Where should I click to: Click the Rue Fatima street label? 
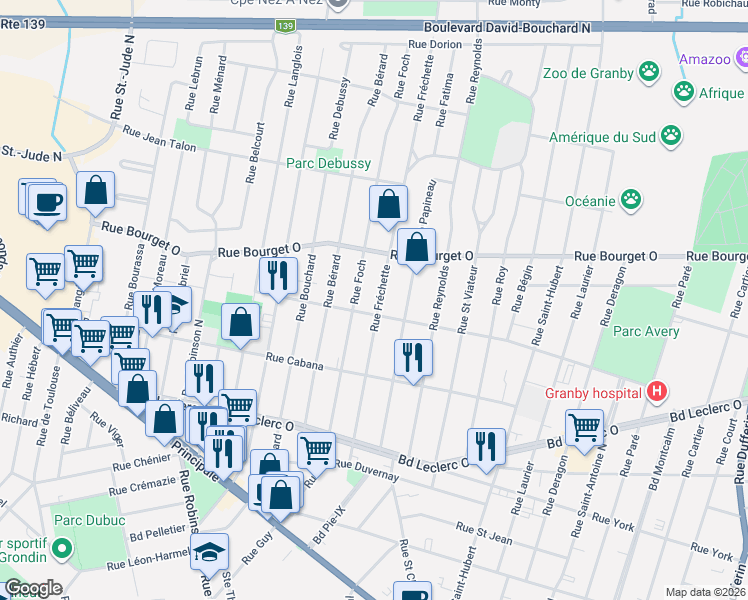click(444, 100)
